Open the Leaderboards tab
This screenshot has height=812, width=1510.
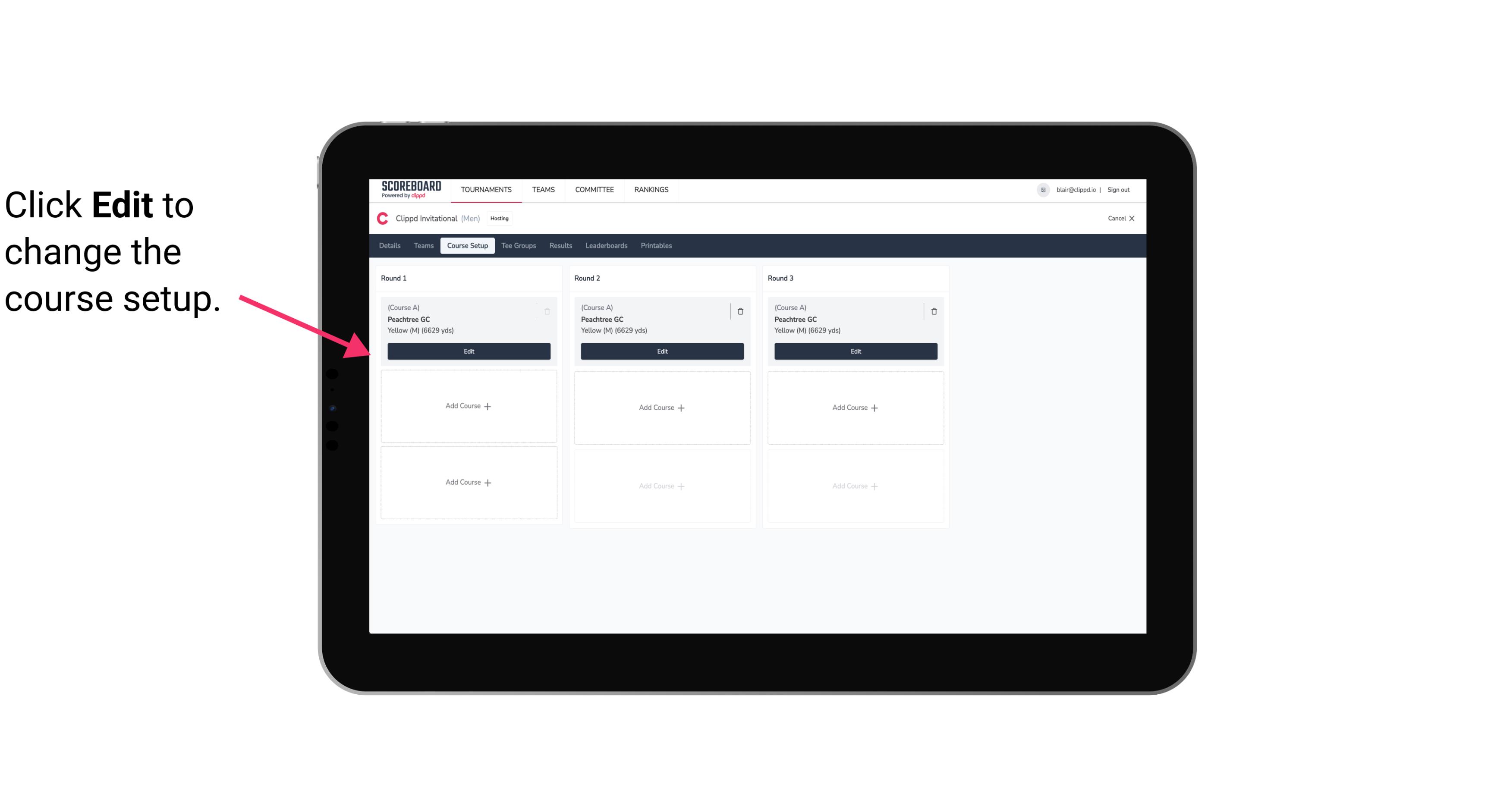pos(606,245)
